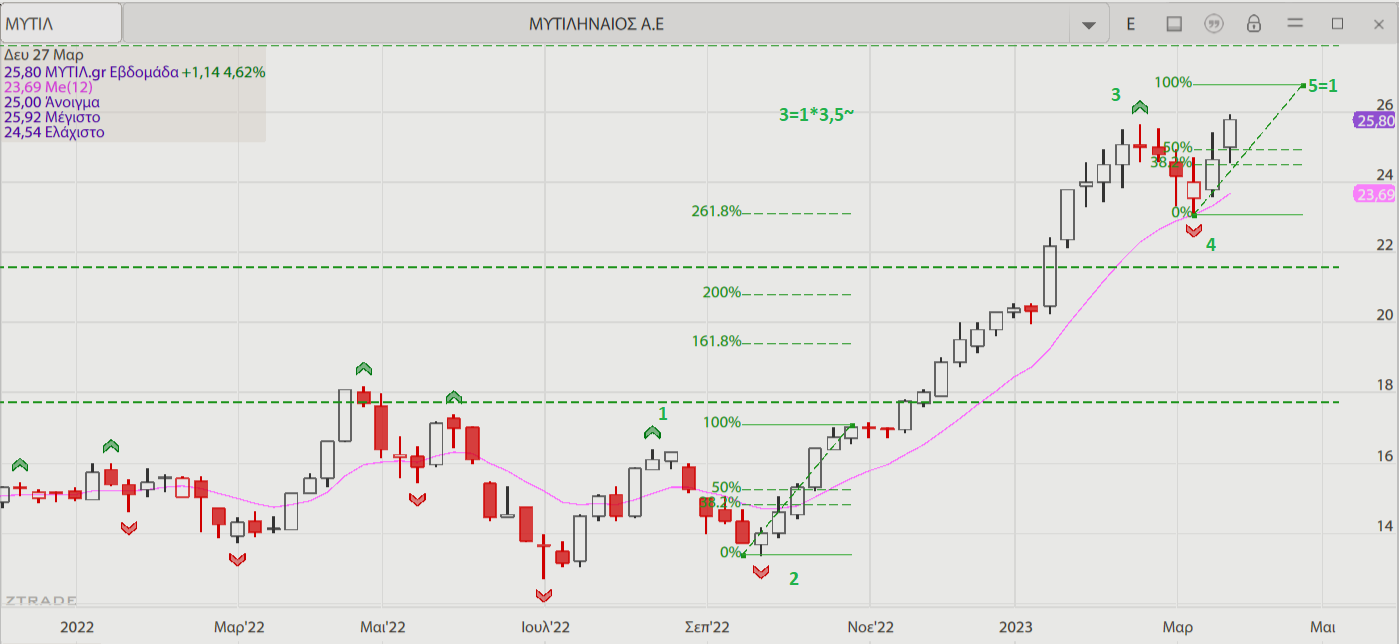Click the "2023" time axis label
The width and height of the screenshot is (1399, 644).
click(1016, 627)
